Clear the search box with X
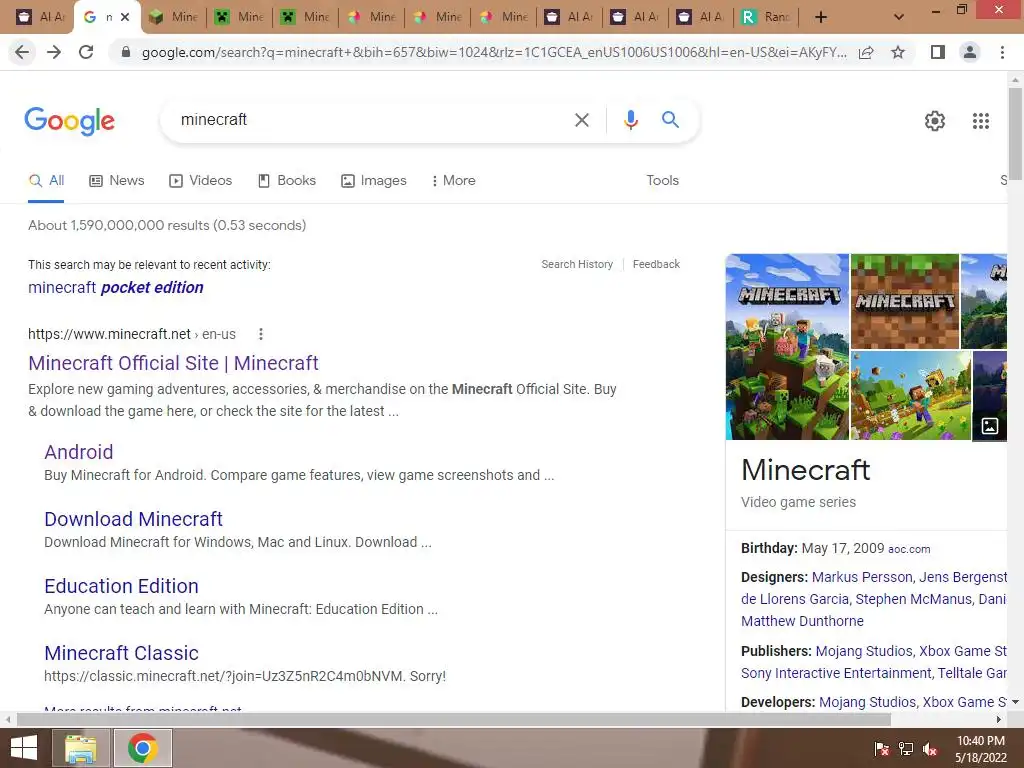The image size is (1024, 768). coord(581,120)
